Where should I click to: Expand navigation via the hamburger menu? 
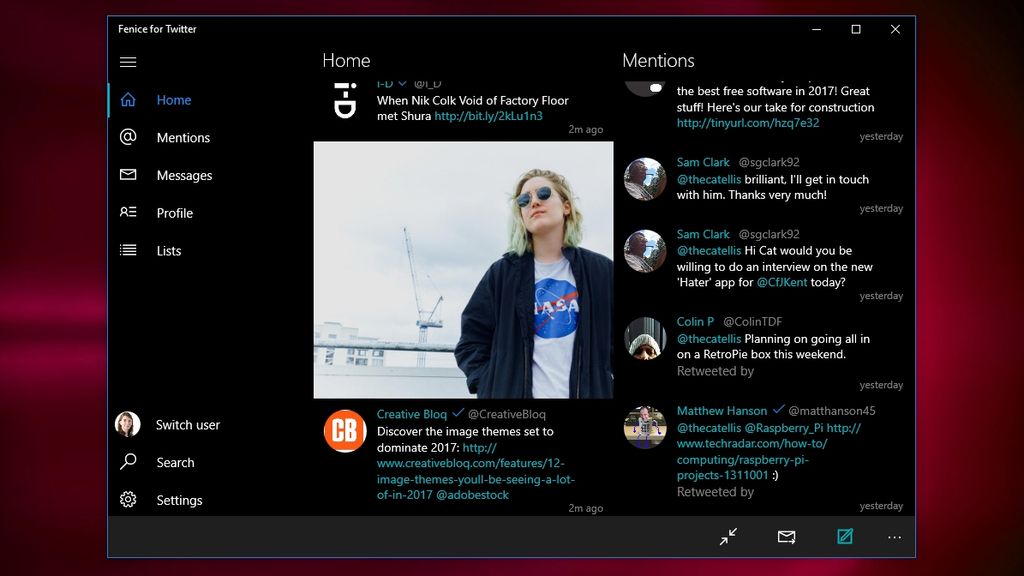129,62
